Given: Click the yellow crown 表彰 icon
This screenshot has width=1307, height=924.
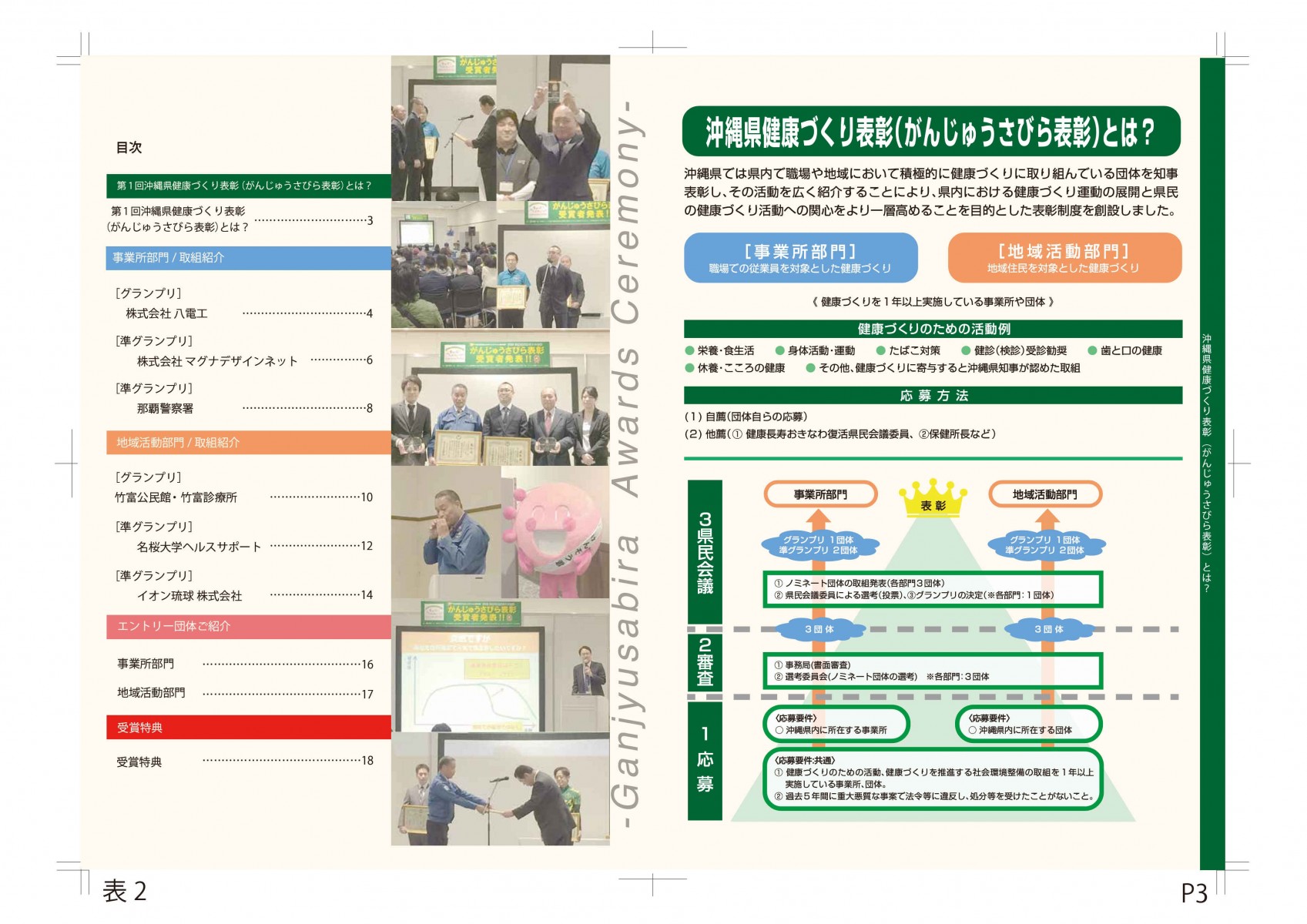Looking at the screenshot, I should pyautogui.click(x=933, y=498).
